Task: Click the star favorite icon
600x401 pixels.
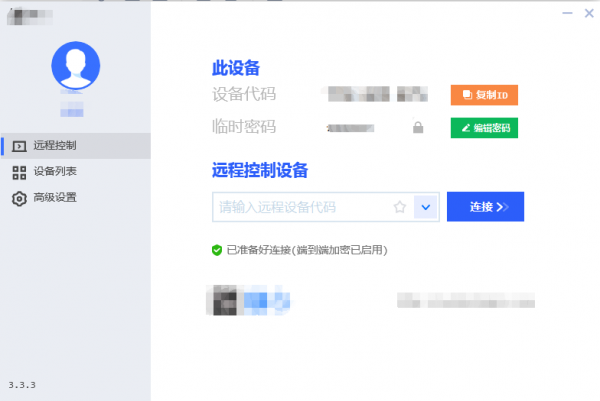Action: pos(399,207)
